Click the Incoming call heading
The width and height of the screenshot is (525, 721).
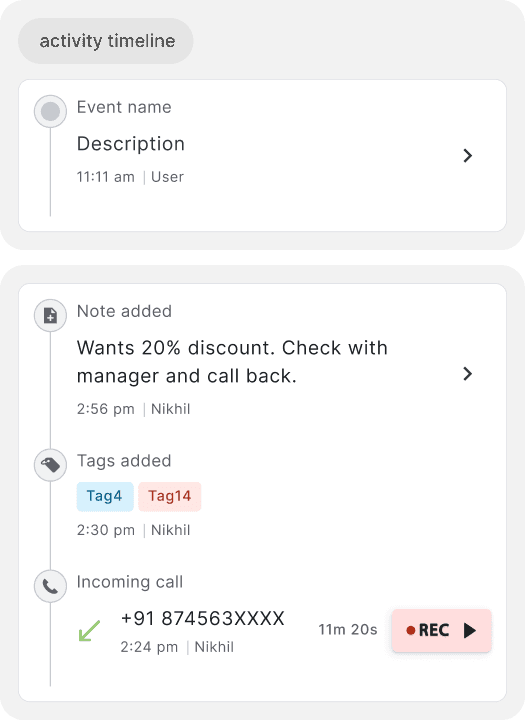(130, 582)
